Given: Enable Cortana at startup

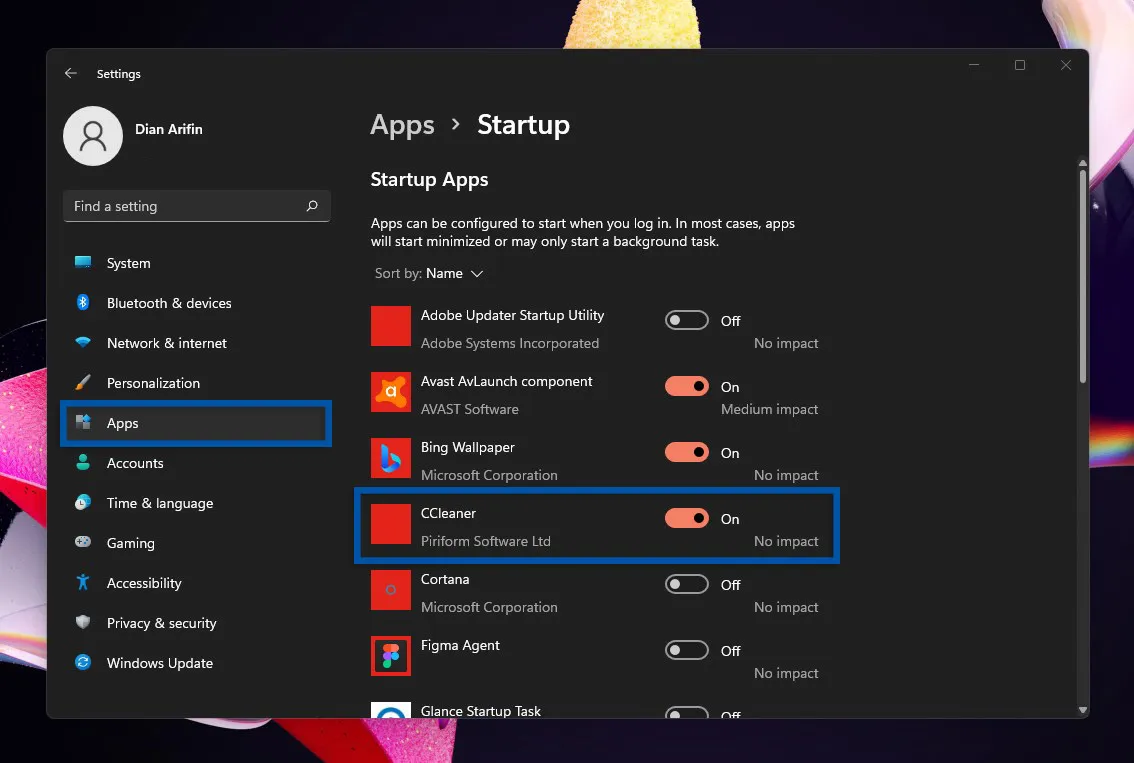Looking at the screenshot, I should 686,584.
